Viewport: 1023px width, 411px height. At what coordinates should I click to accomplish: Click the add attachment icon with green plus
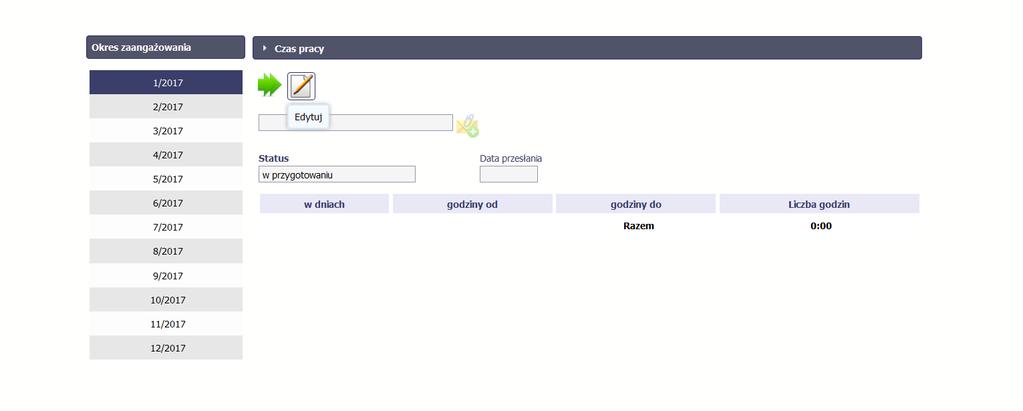pyautogui.click(x=467, y=126)
